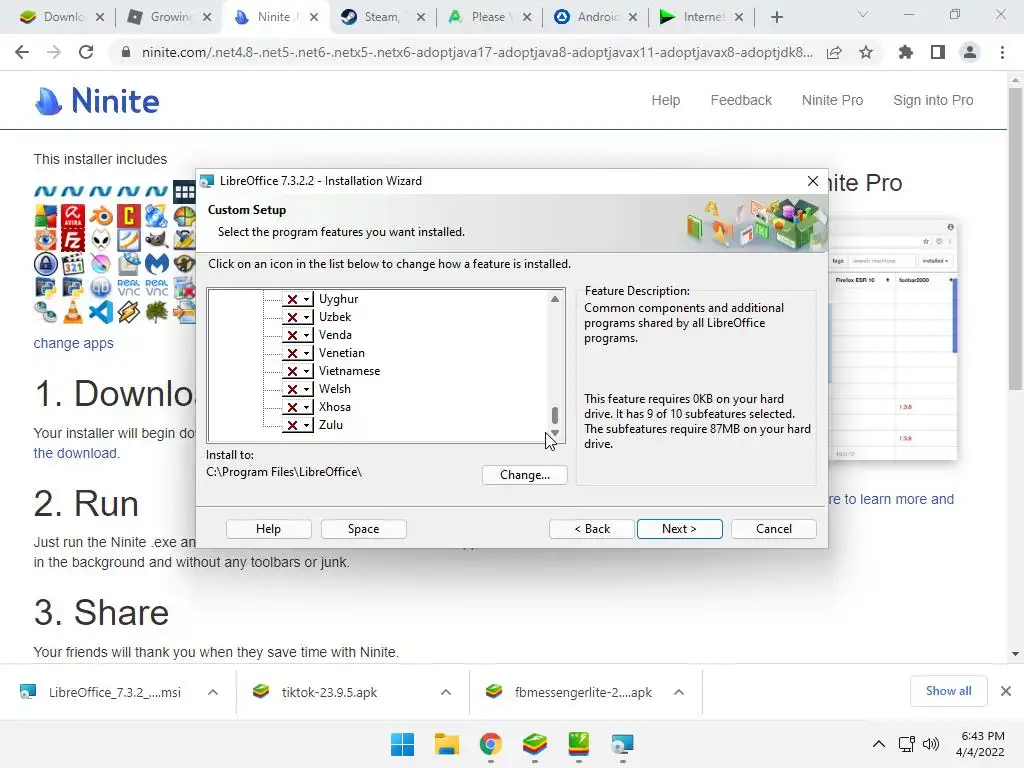Switch to the Growing browser tab
Screen dimensions: 1024x768
pyautogui.click(x=170, y=17)
